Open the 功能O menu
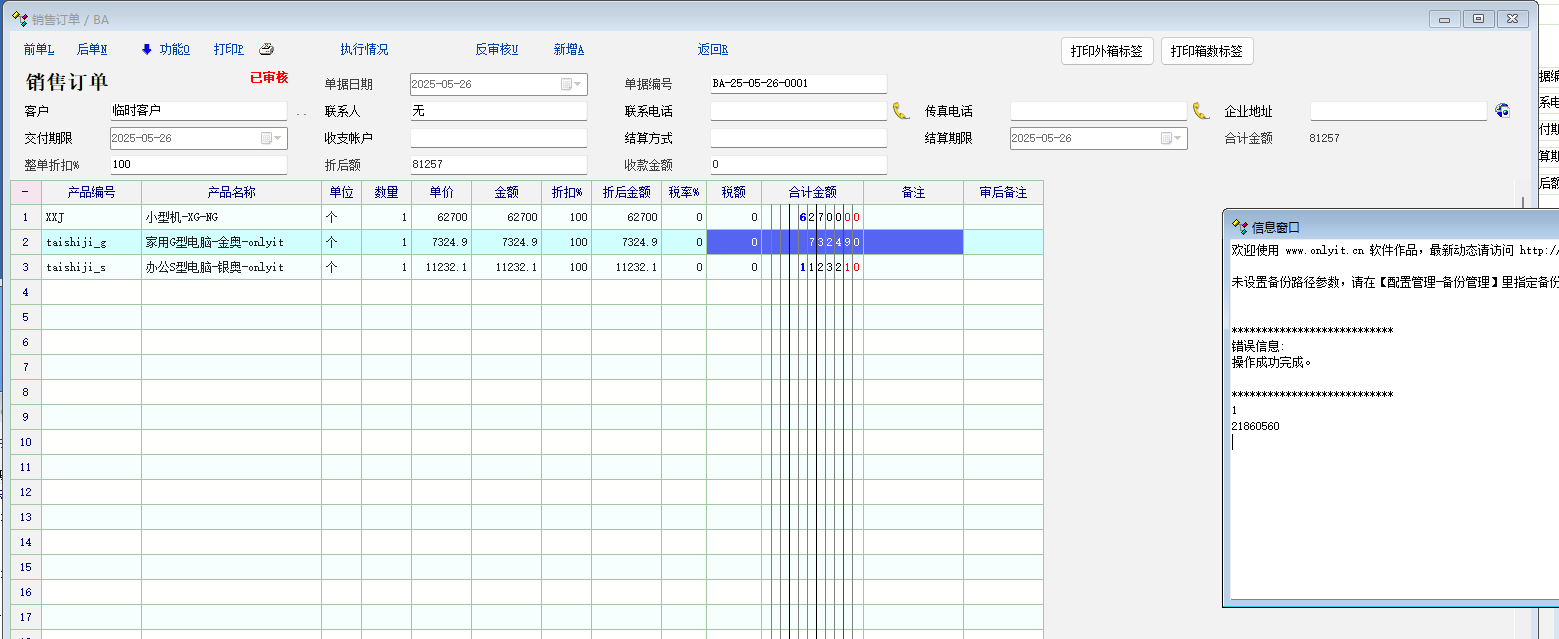 173,49
